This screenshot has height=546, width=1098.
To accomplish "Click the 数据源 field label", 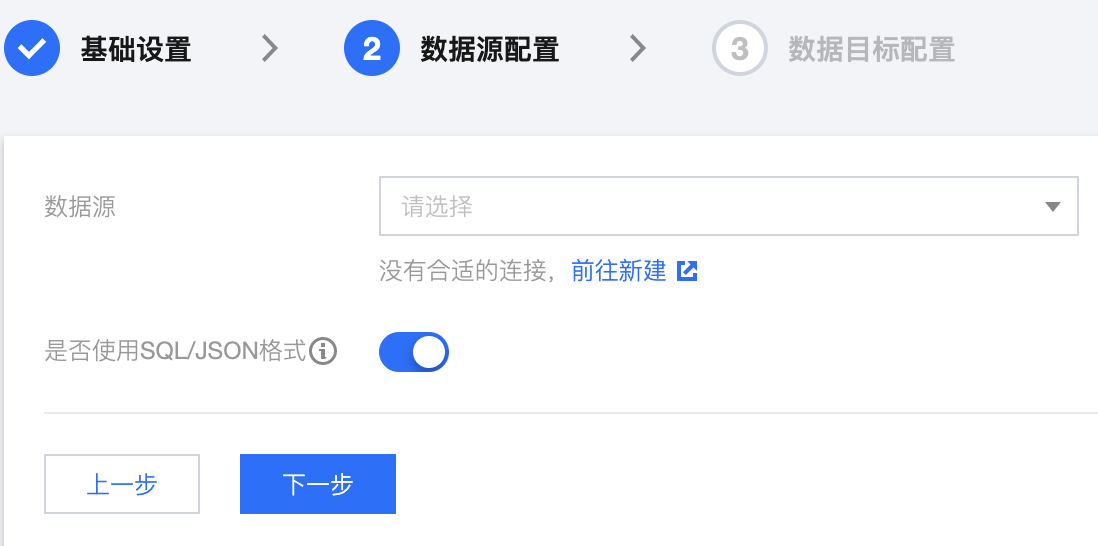I will click(80, 206).
